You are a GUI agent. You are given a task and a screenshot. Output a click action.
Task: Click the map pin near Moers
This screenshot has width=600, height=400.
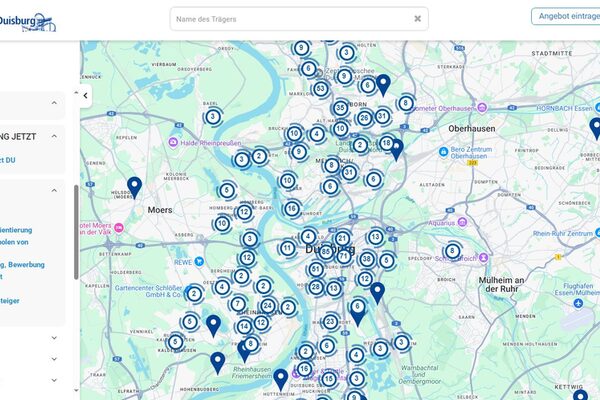click(134, 186)
